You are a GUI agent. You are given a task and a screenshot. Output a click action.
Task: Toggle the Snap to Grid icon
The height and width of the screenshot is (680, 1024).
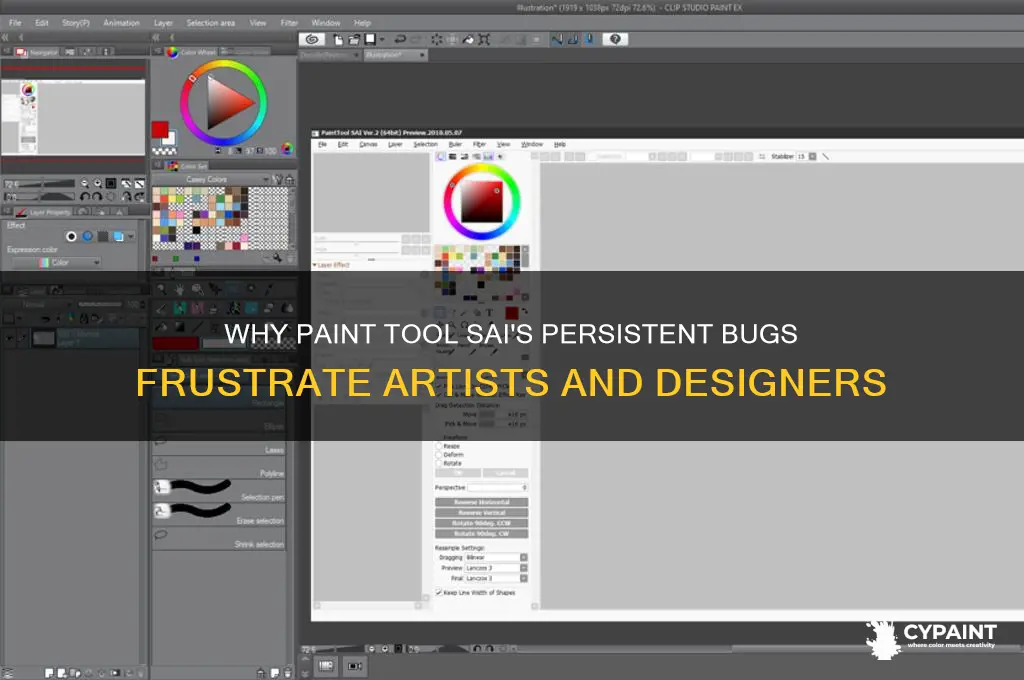coord(588,39)
